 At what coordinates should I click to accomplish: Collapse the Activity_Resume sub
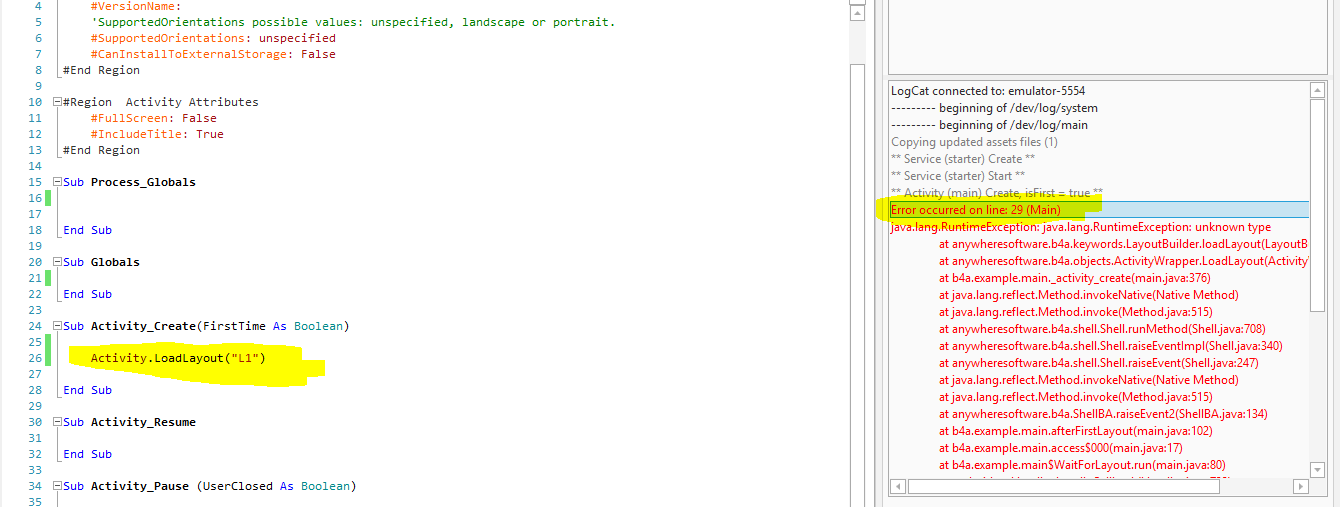(x=57, y=422)
